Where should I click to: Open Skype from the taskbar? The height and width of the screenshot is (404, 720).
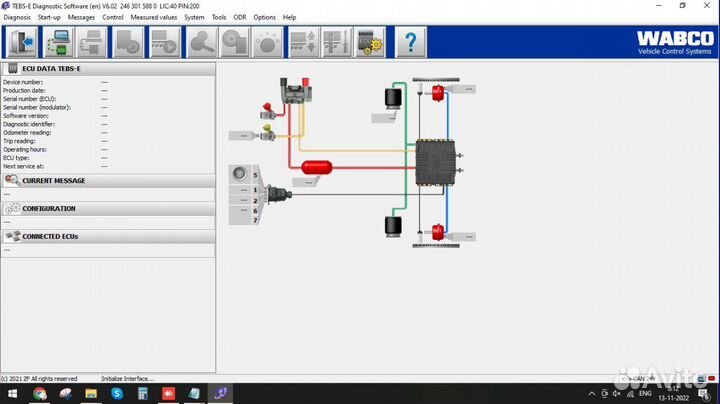(117, 393)
